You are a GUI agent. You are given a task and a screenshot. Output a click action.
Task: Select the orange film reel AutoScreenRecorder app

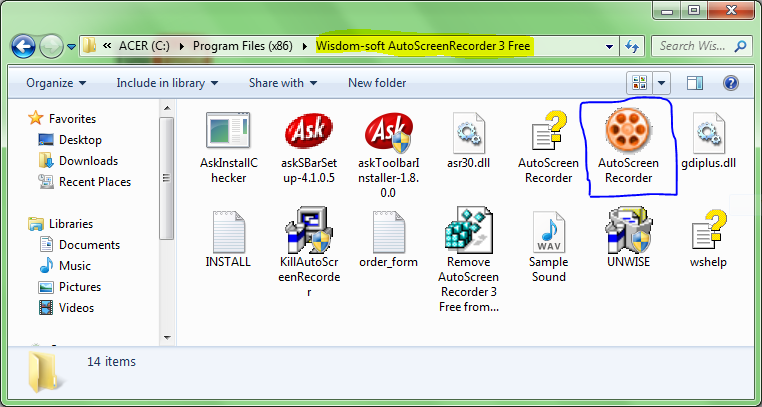[x=628, y=130]
